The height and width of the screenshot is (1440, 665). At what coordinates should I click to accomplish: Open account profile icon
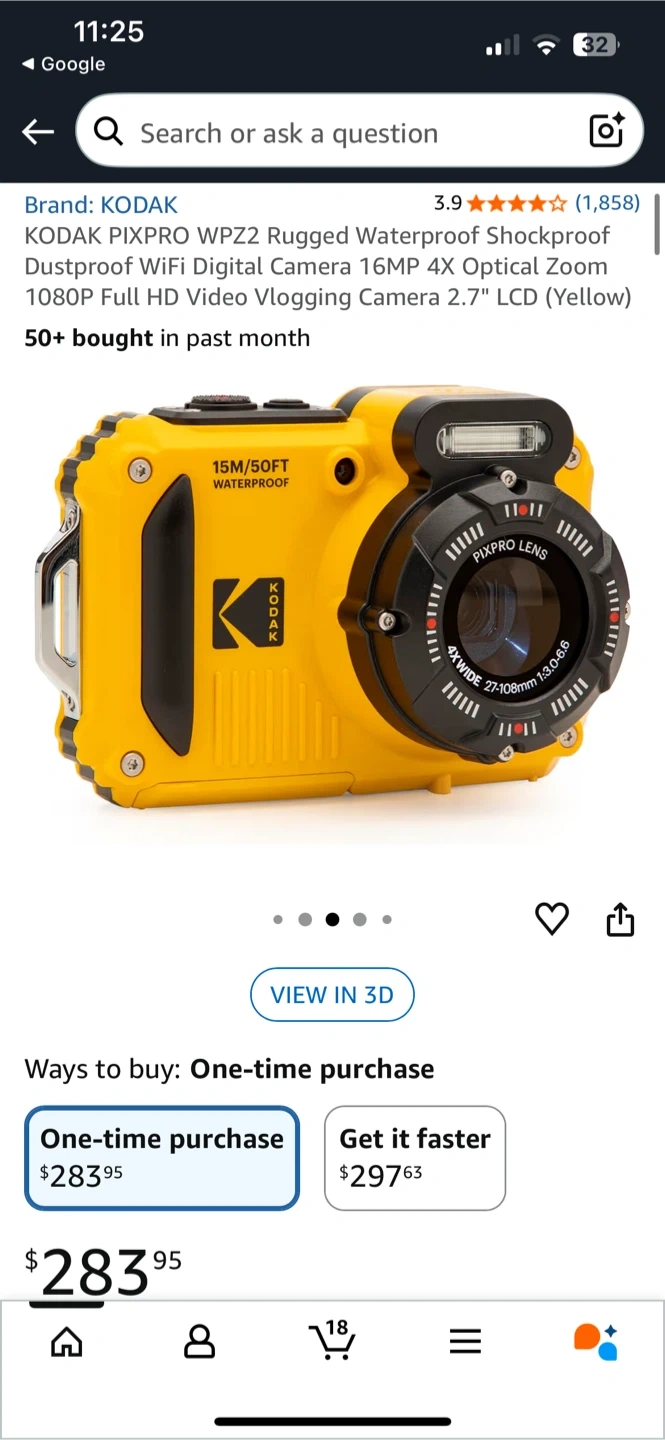click(x=200, y=1342)
